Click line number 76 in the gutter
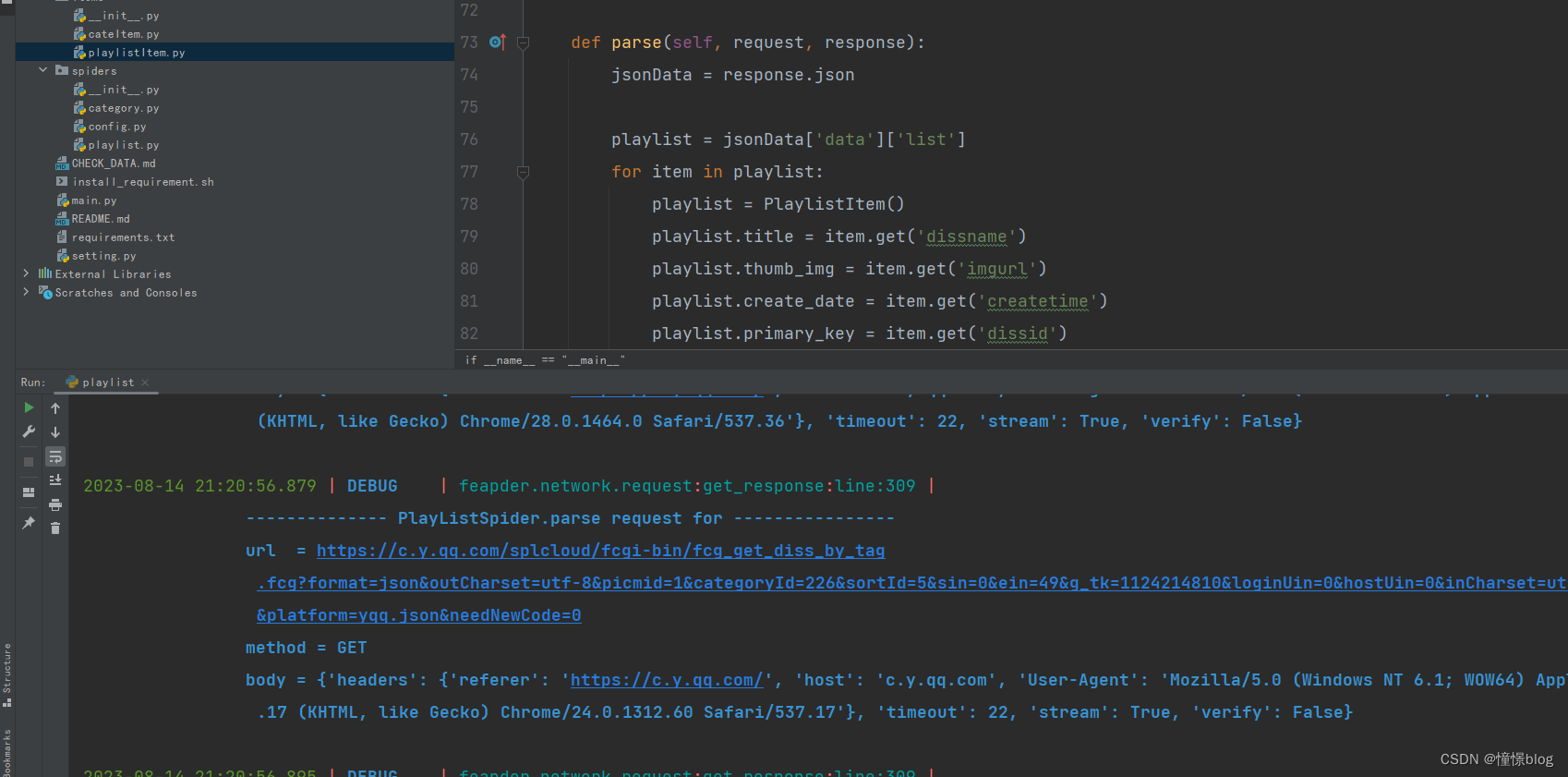 tap(469, 140)
